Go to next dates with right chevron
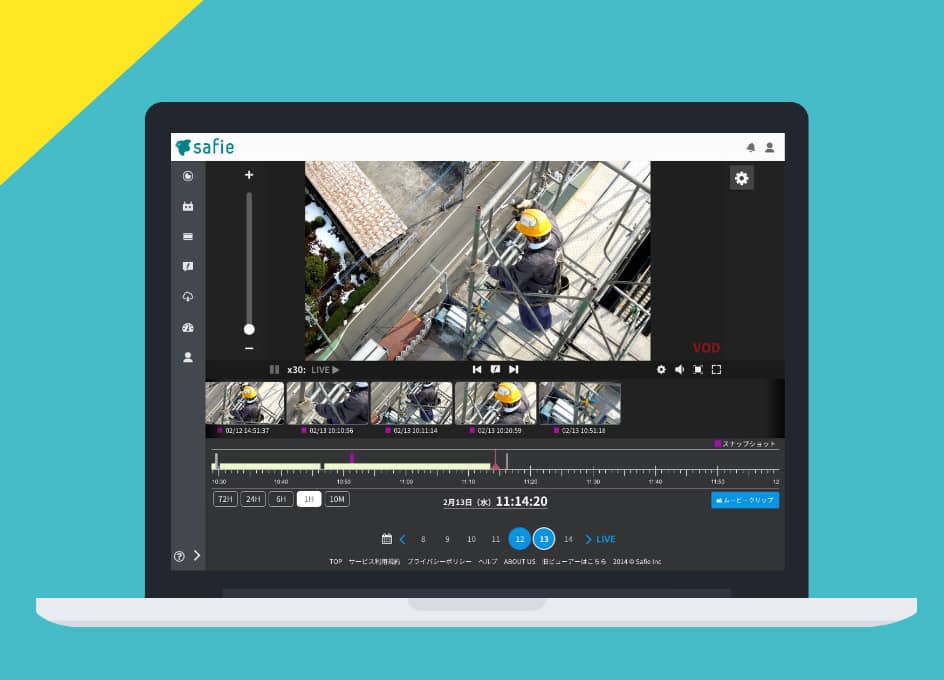Image resolution: width=944 pixels, height=680 pixels. (588, 539)
